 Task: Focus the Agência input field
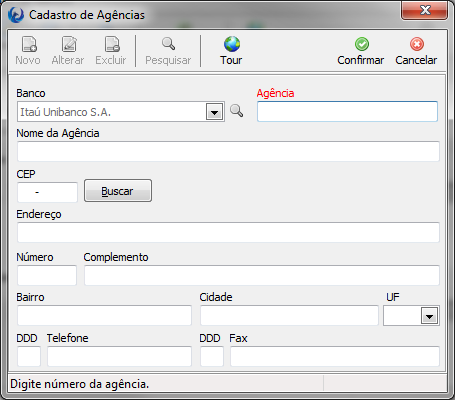[x=347, y=112]
